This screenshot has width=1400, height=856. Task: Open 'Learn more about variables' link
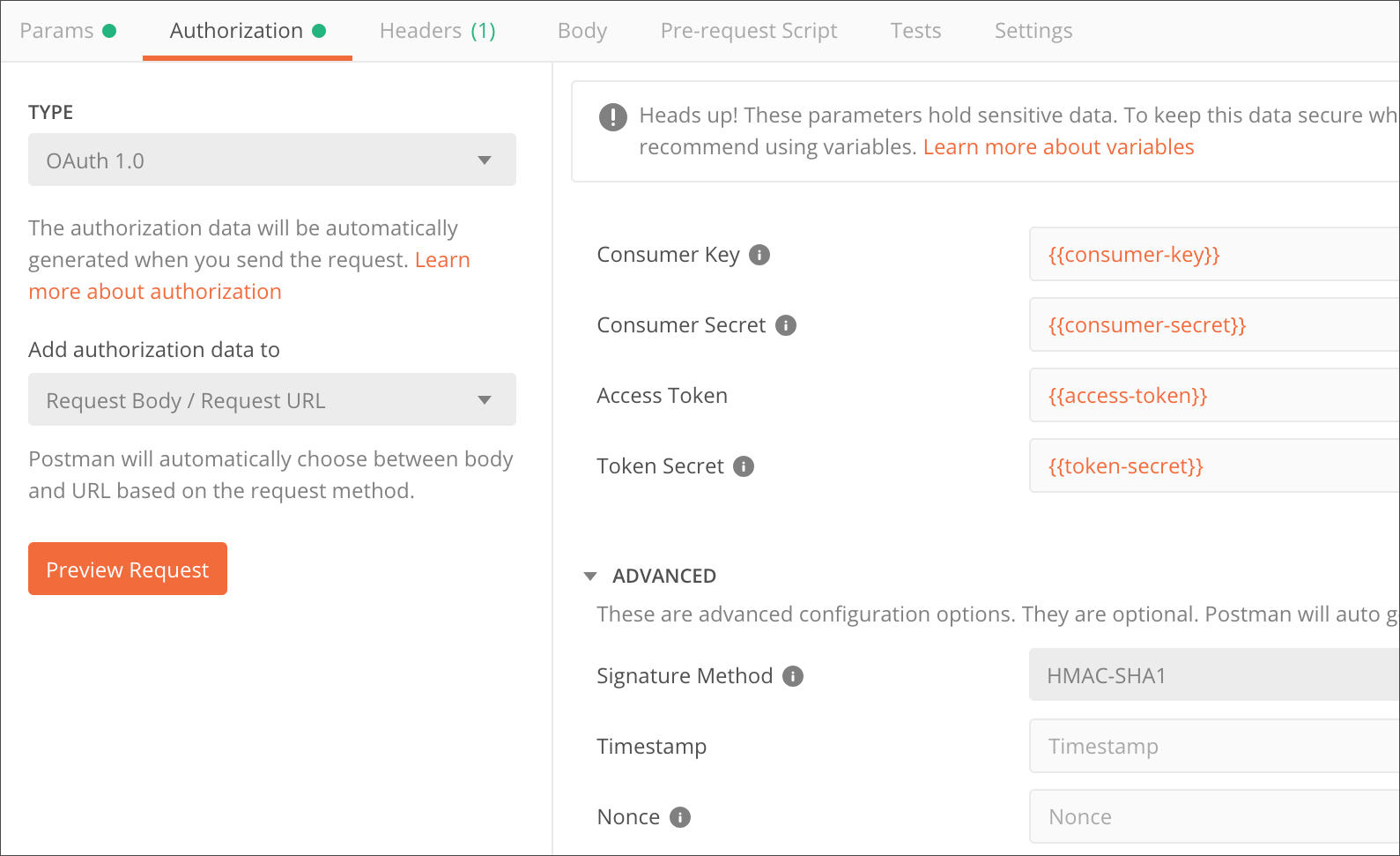pos(1058,147)
